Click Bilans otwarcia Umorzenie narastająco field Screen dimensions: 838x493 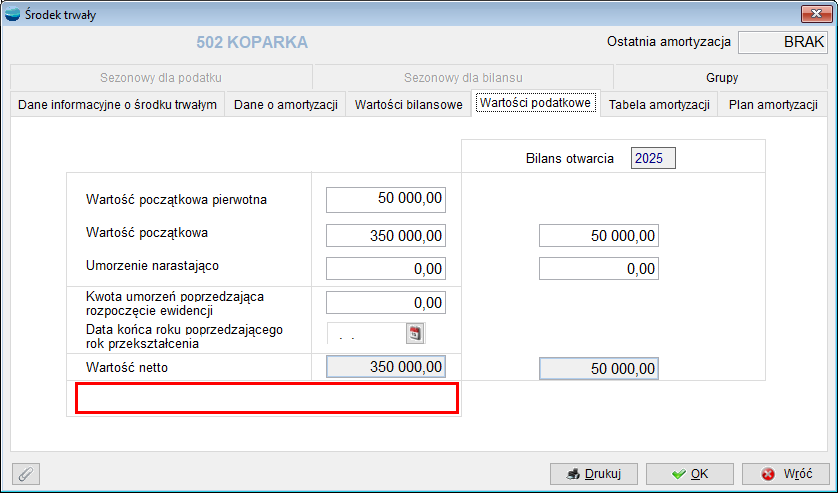[x=599, y=268]
